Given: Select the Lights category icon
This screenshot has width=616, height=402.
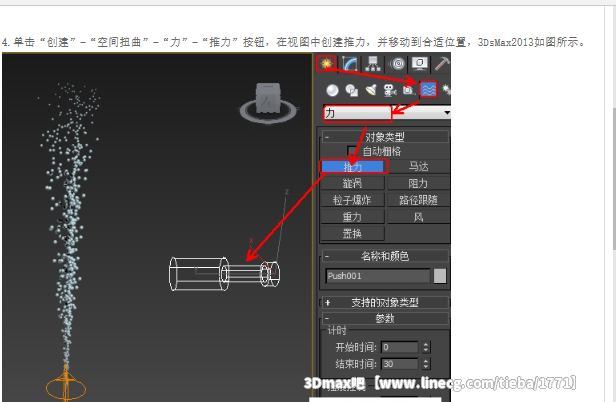Looking at the screenshot, I should point(370,90).
